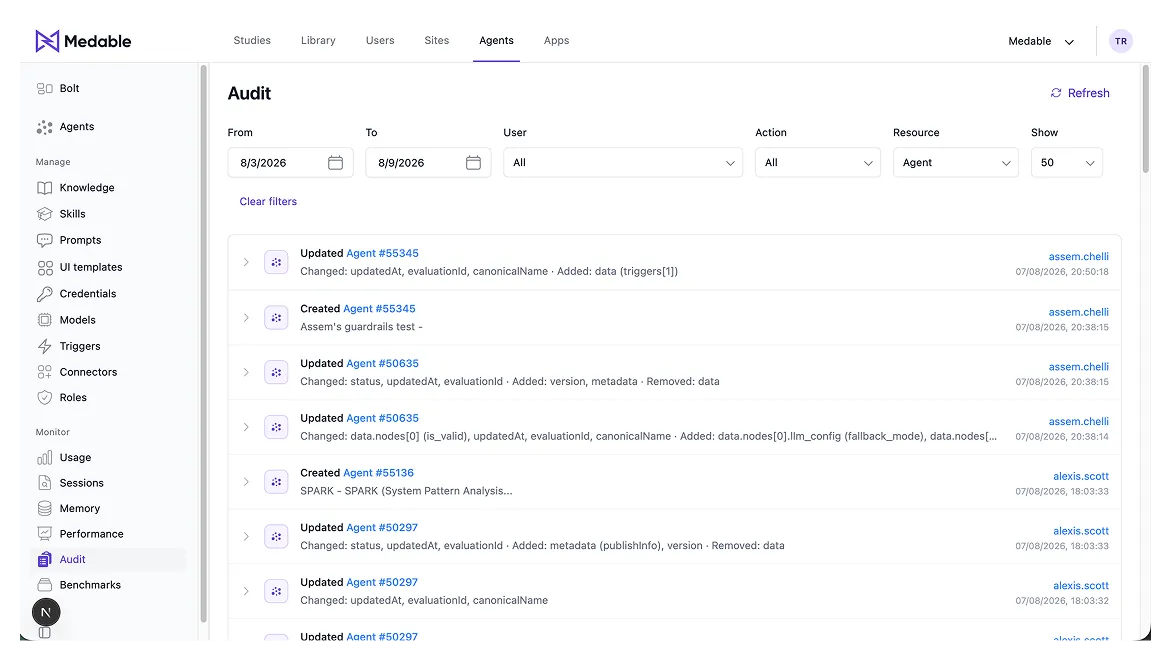Switch to the Sites tab

click(x=437, y=40)
